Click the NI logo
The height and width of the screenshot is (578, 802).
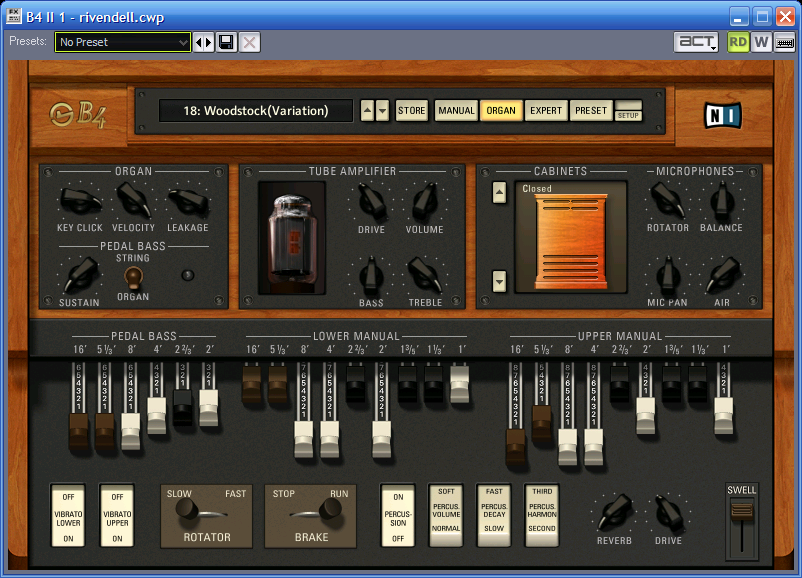tap(723, 115)
